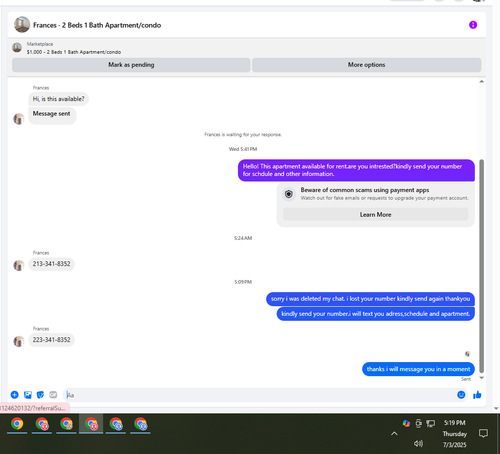Image resolution: width=500 pixels, height=454 pixels.
Task: Click the small seen-receipt avatar
Action: pyautogui.click(x=468, y=354)
